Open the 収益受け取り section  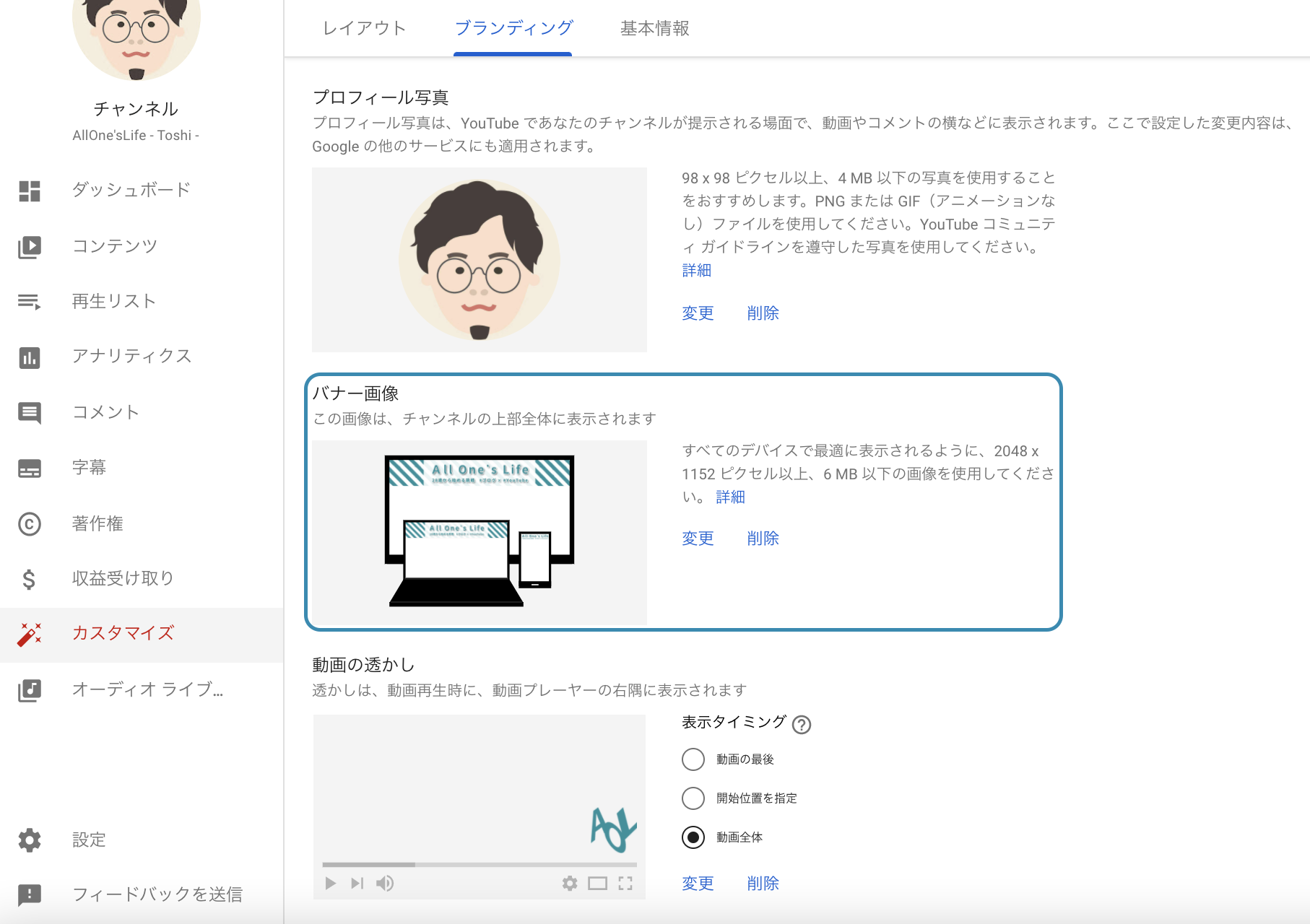pos(121,577)
